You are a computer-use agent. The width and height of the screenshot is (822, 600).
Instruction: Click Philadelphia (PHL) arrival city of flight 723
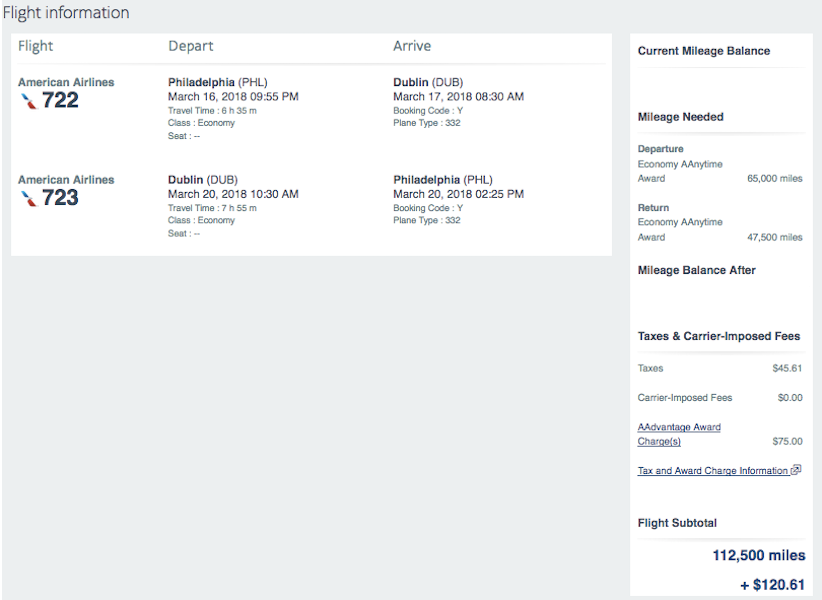point(443,180)
